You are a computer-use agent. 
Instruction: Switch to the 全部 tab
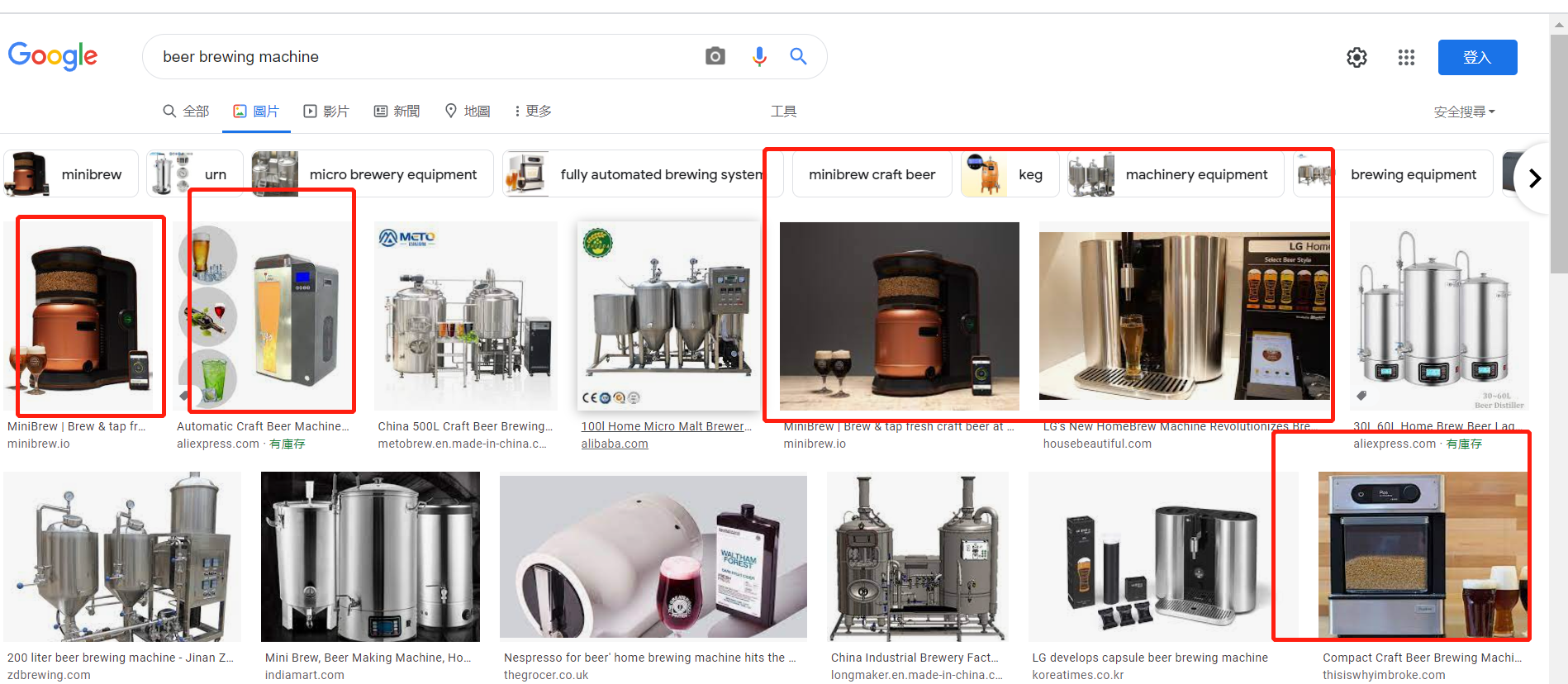[186, 111]
